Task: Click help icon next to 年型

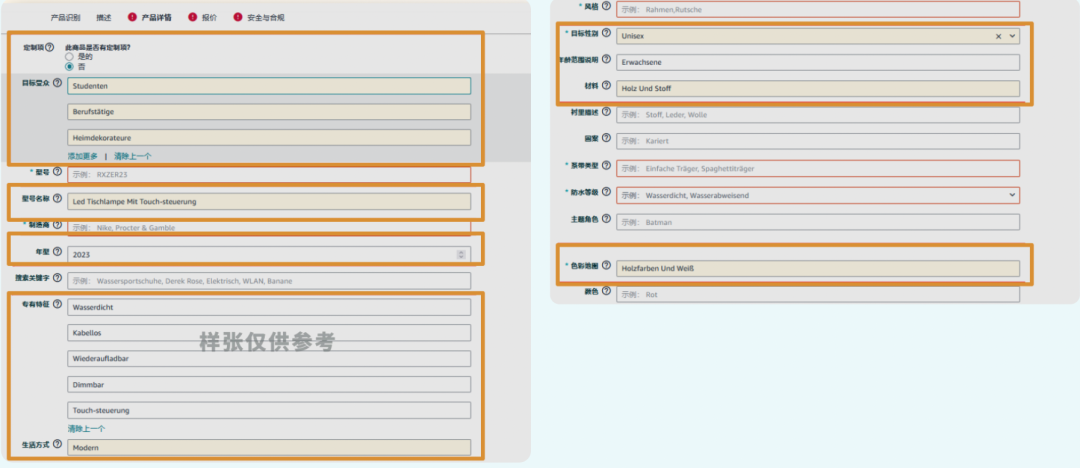Action: pos(57,252)
